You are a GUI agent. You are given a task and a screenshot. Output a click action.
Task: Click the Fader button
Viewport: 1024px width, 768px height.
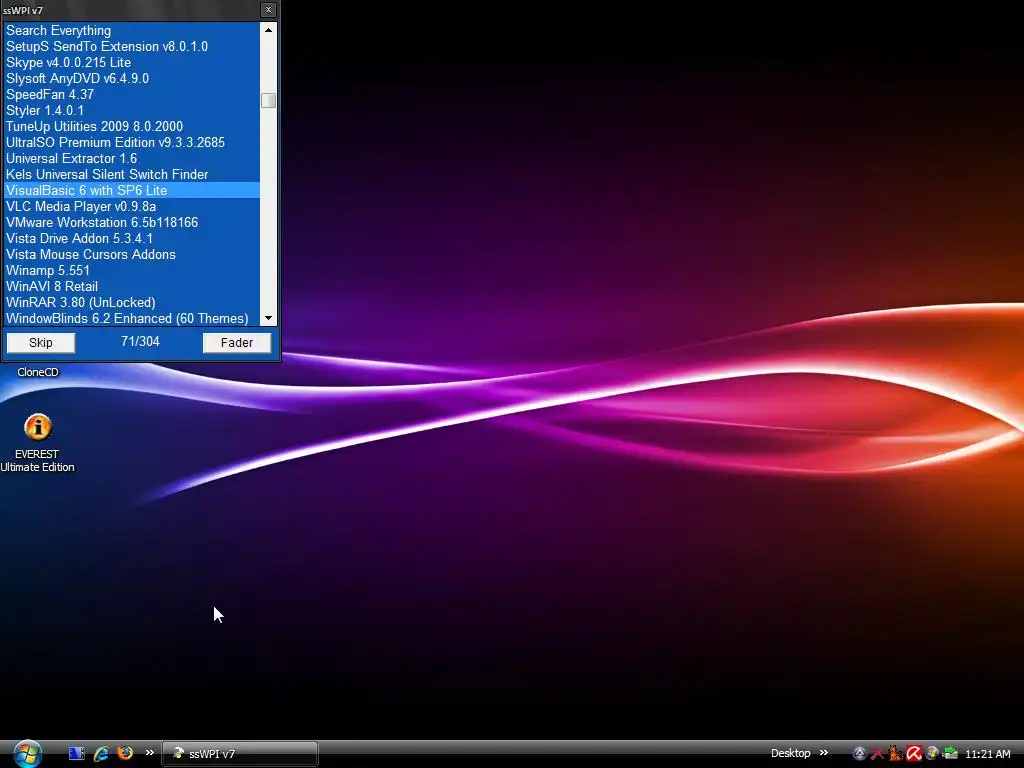pyautogui.click(x=236, y=343)
